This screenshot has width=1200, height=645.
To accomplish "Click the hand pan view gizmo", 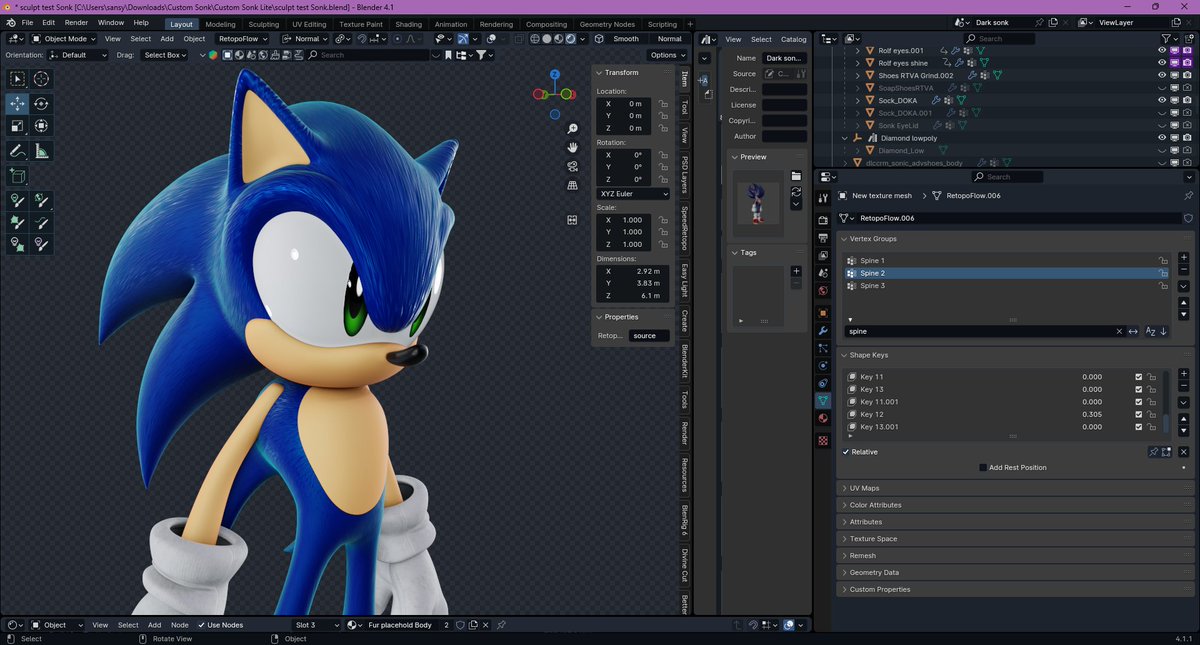I will (x=572, y=147).
